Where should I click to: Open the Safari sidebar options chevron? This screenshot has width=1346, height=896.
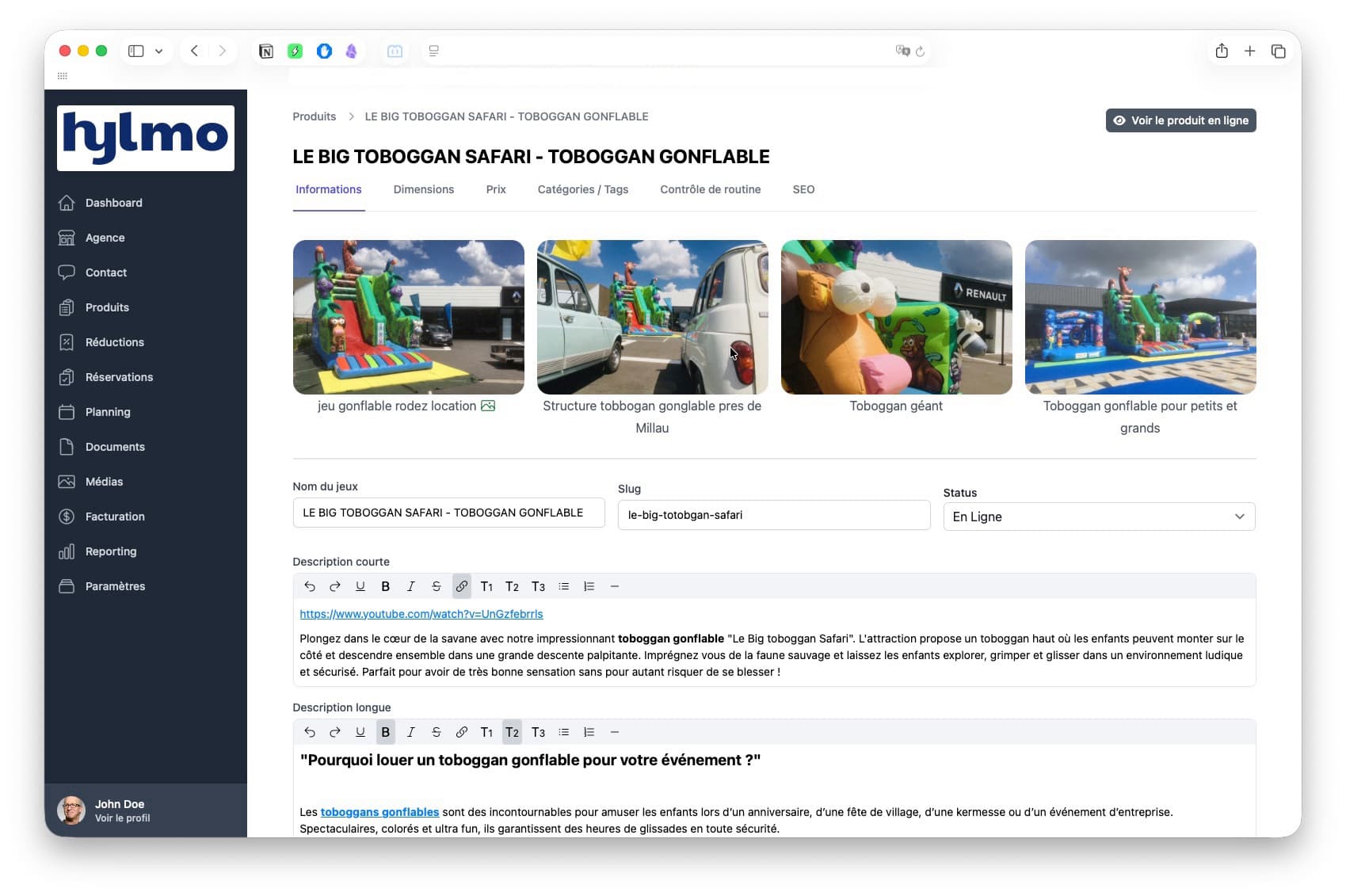[x=159, y=51]
